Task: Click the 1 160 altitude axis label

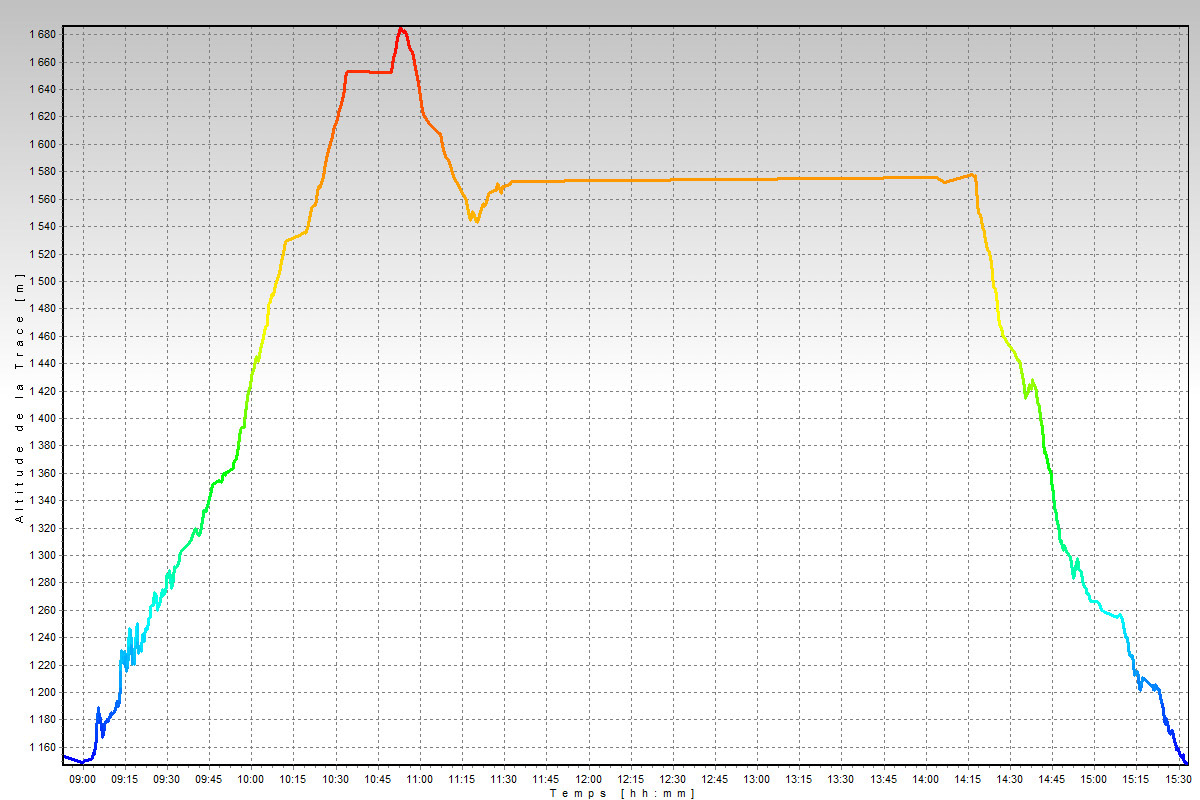Action: pos(41,747)
